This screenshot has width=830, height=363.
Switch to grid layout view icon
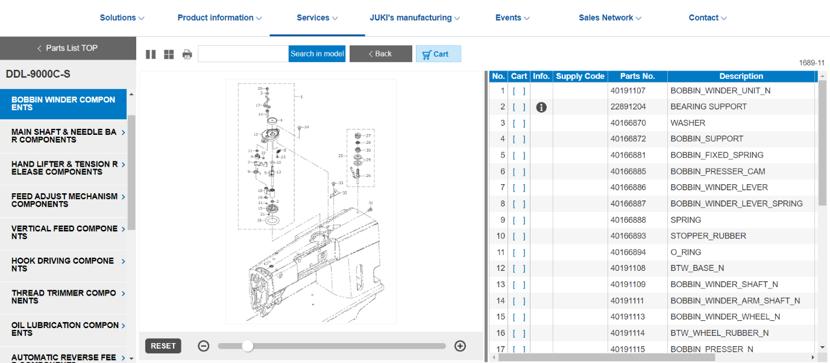click(x=169, y=54)
